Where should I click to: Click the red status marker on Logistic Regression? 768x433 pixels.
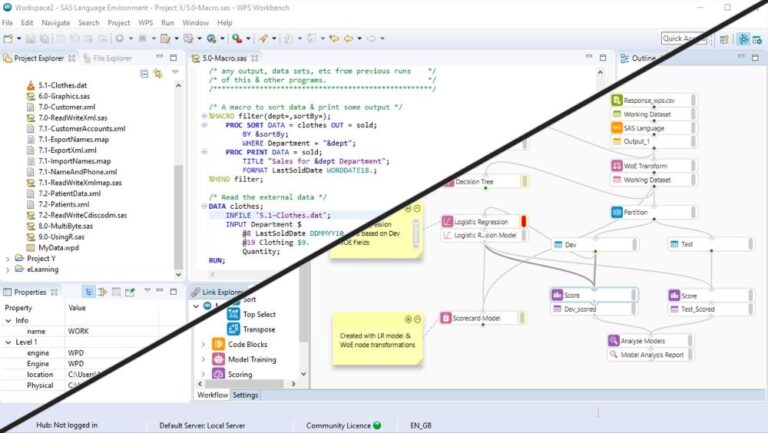[x=524, y=221]
